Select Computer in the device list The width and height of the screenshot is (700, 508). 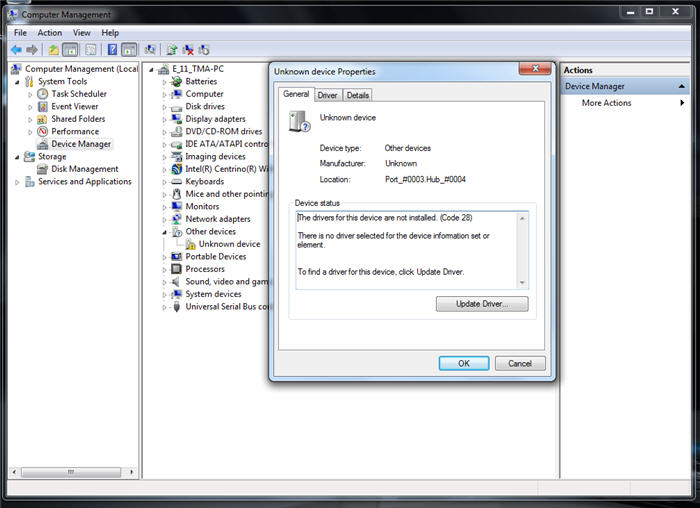coord(204,94)
